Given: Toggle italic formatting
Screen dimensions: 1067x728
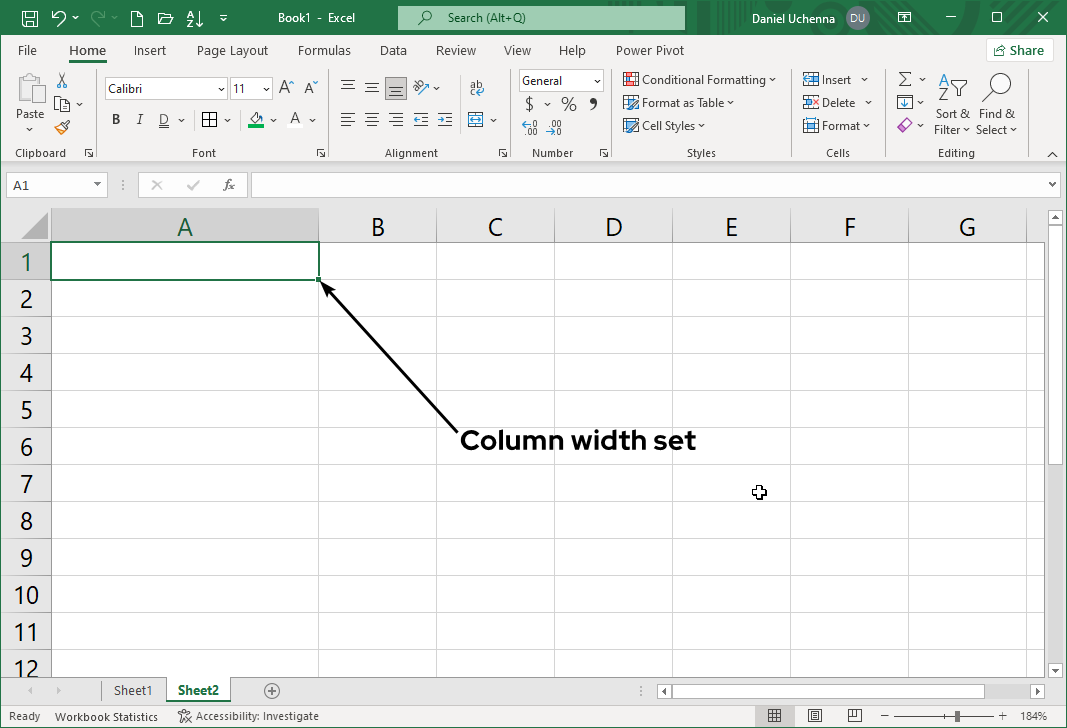Looking at the screenshot, I should (139, 119).
